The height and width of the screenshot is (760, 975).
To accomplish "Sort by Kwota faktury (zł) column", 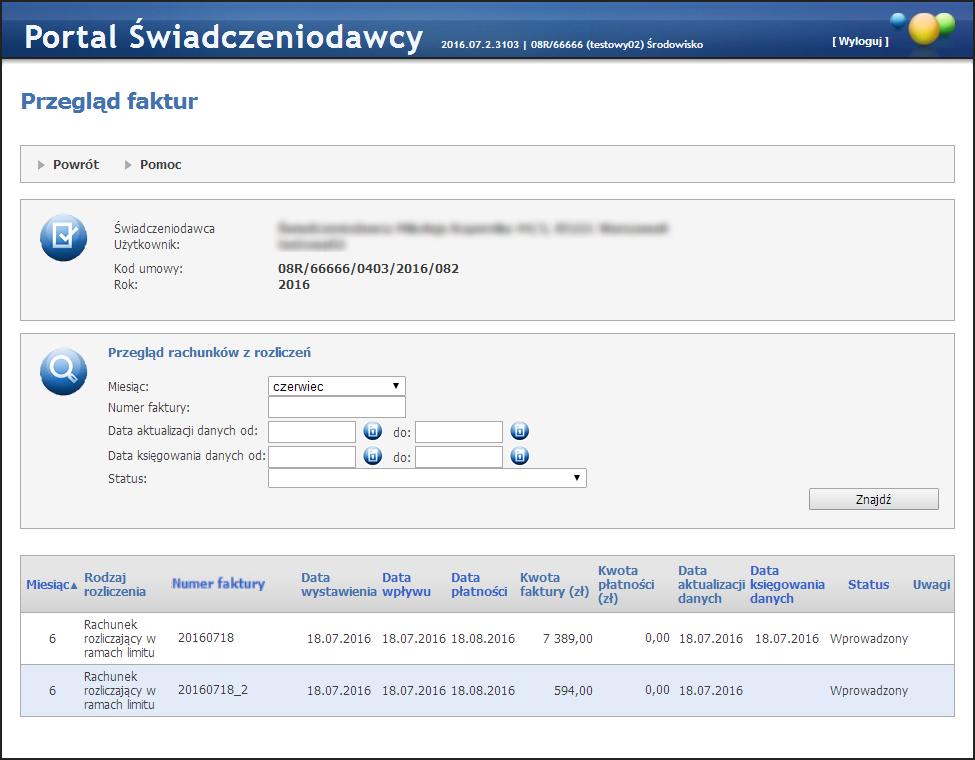I will (555, 585).
